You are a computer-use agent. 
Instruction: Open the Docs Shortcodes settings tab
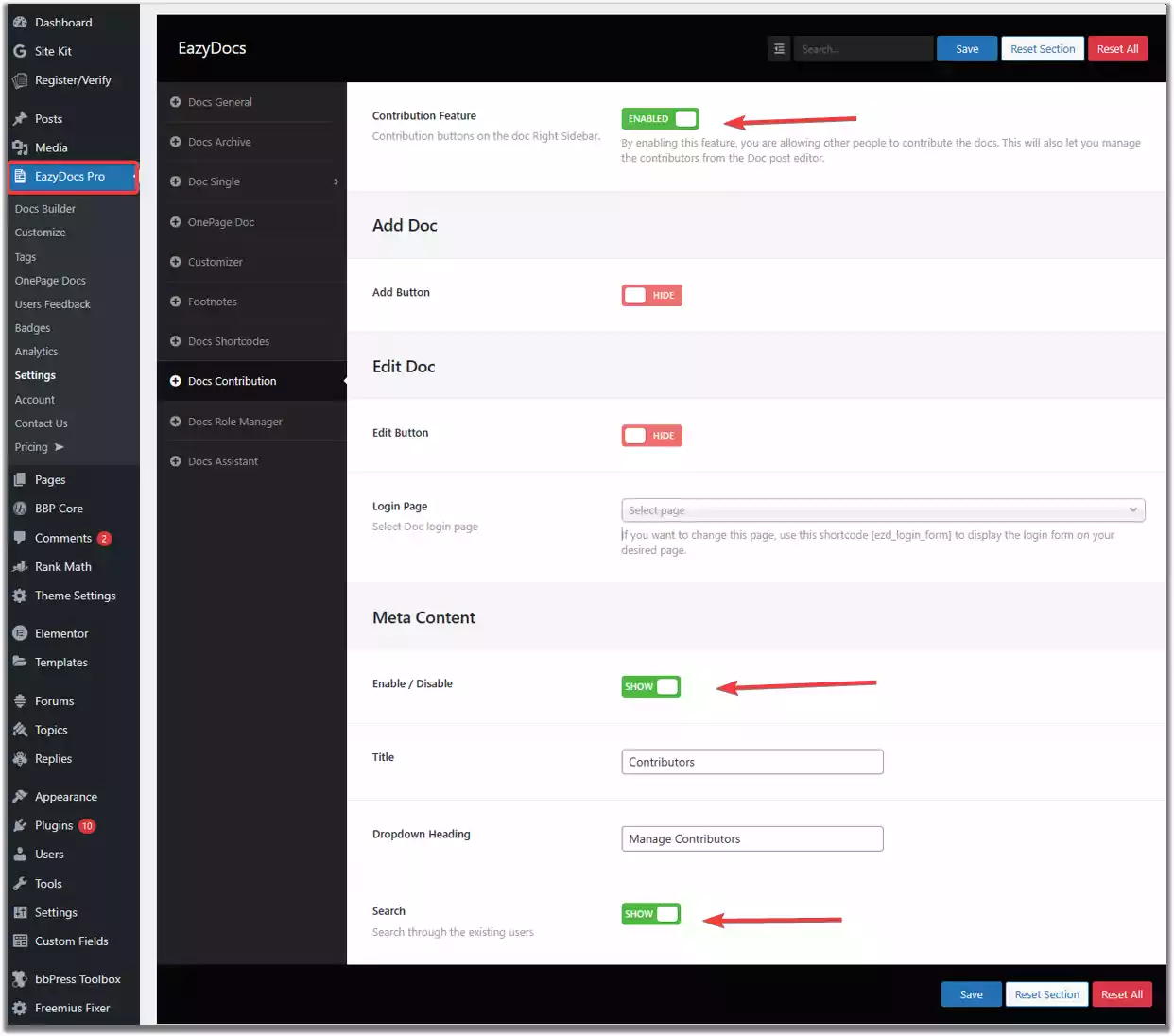[x=251, y=341]
